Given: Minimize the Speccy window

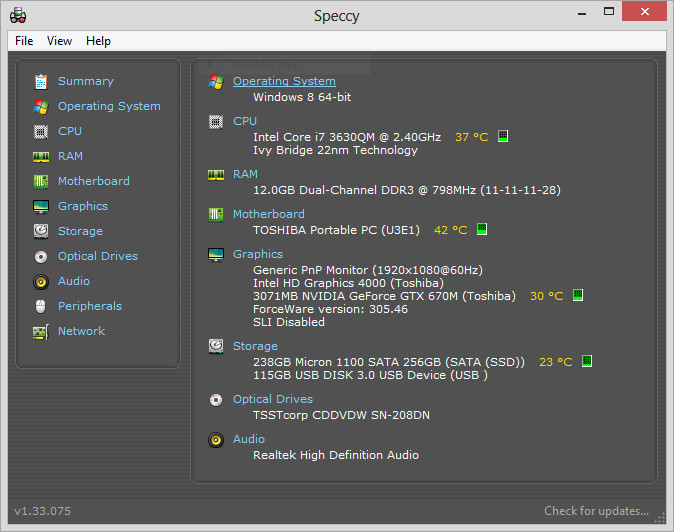Looking at the screenshot, I should pos(582,12).
